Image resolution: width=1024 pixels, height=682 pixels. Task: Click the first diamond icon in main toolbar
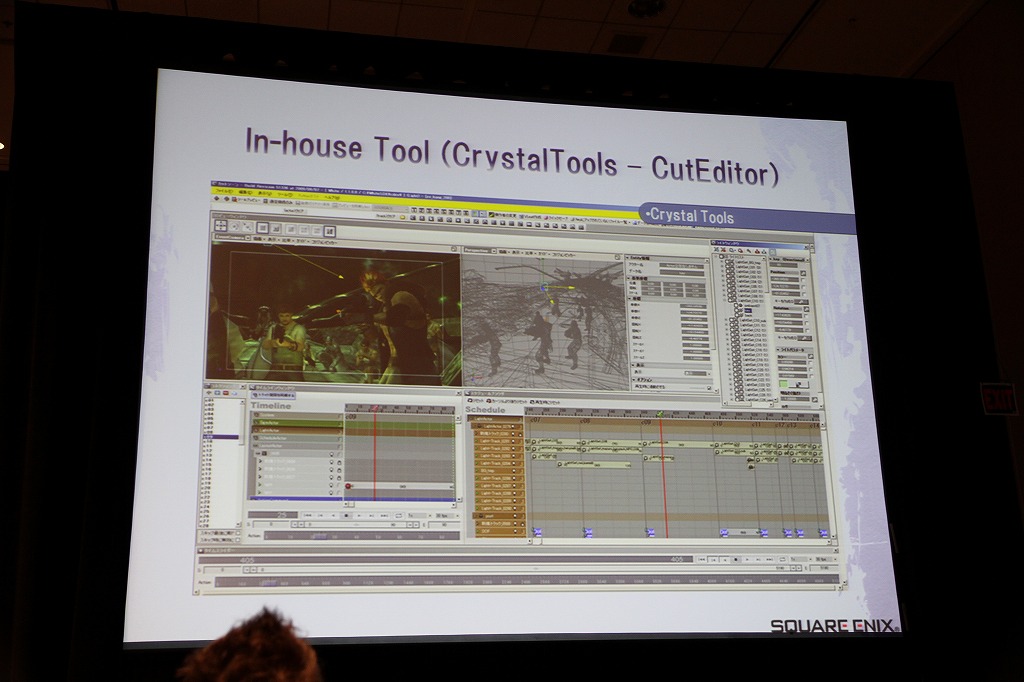coord(216,198)
